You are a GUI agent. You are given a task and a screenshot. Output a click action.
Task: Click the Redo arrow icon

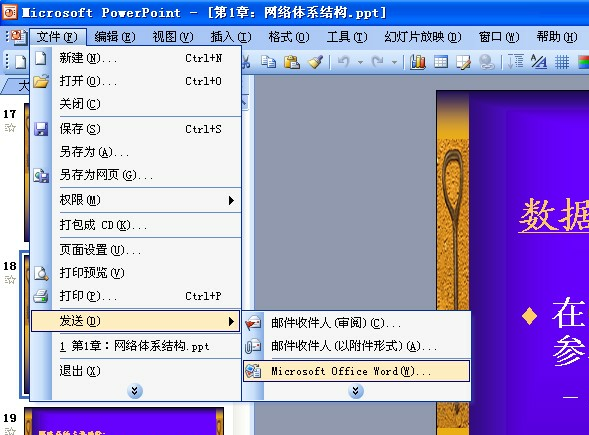pos(378,62)
